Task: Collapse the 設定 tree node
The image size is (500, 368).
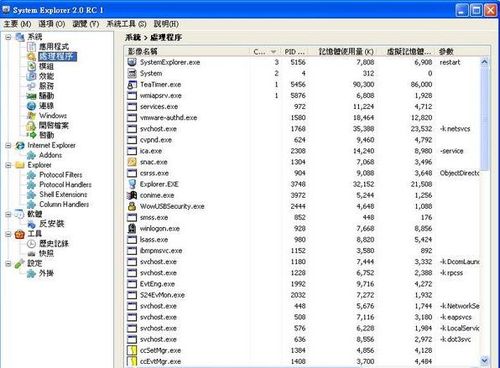Action: (x=8, y=263)
